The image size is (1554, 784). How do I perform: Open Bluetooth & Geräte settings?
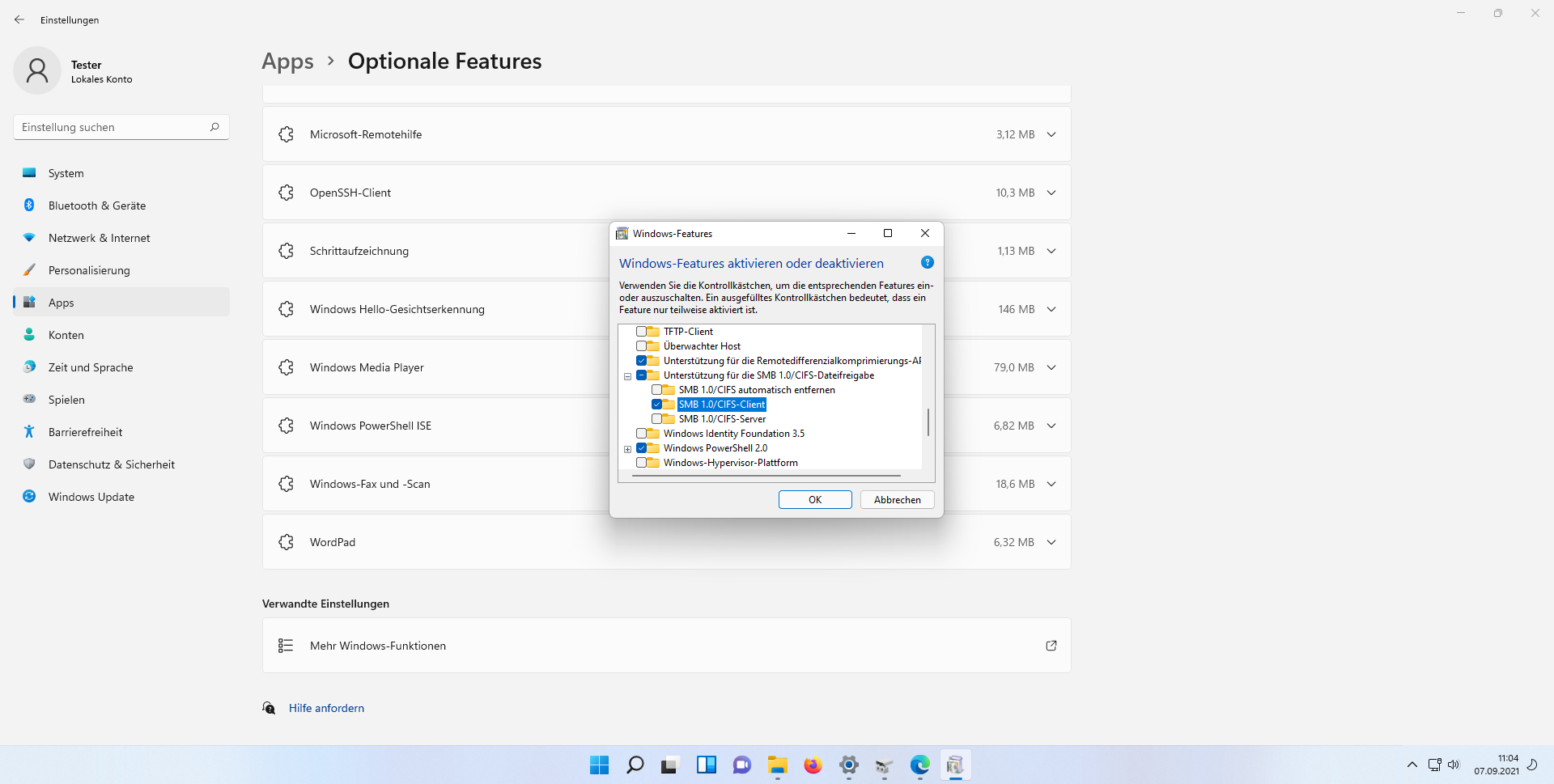(121, 206)
